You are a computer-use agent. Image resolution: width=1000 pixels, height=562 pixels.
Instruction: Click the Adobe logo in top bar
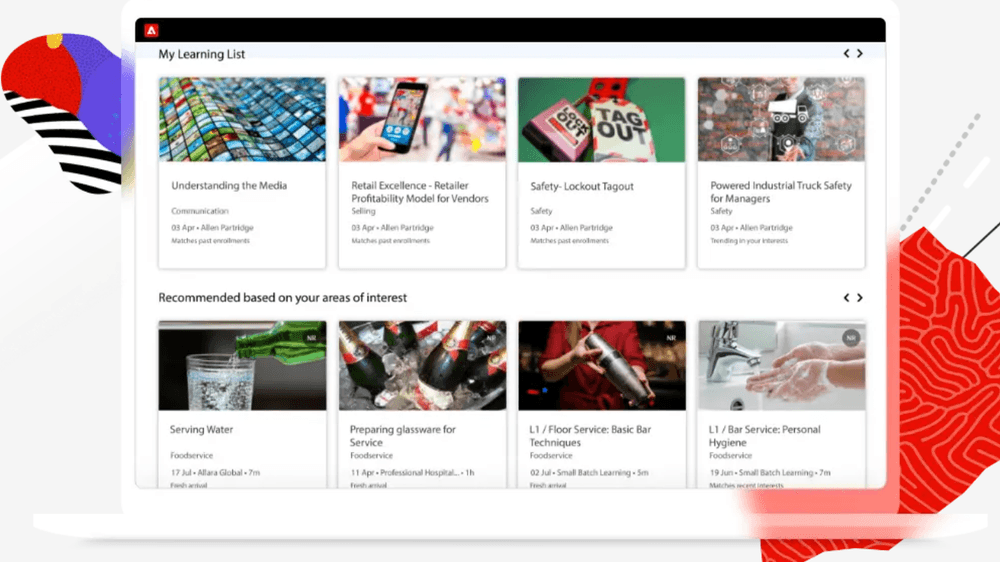pos(151,30)
